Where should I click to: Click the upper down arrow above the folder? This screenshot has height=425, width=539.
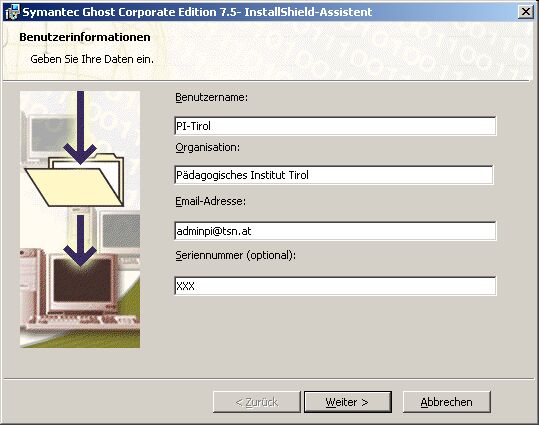[x=80, y=127]
